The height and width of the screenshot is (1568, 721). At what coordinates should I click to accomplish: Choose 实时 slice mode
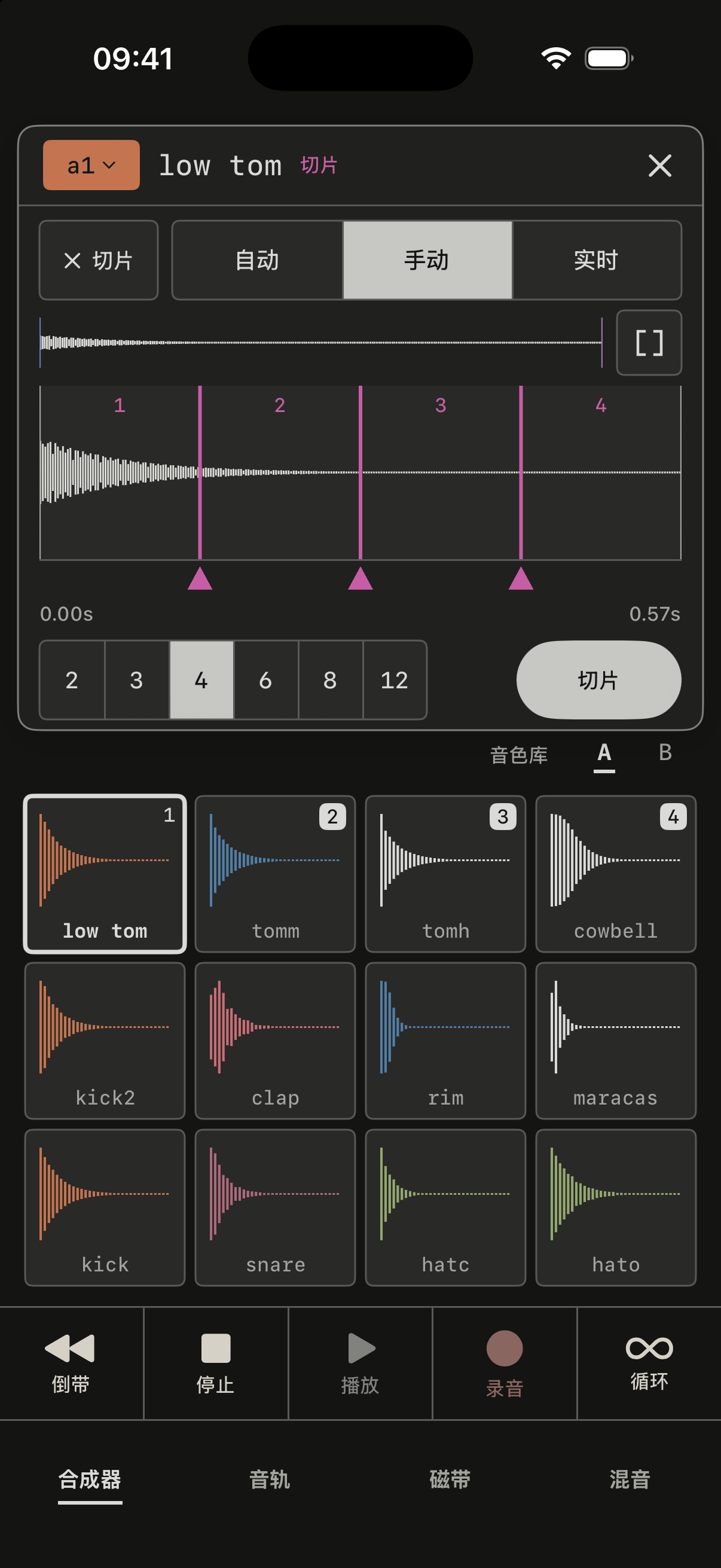[x=597, y=261]
